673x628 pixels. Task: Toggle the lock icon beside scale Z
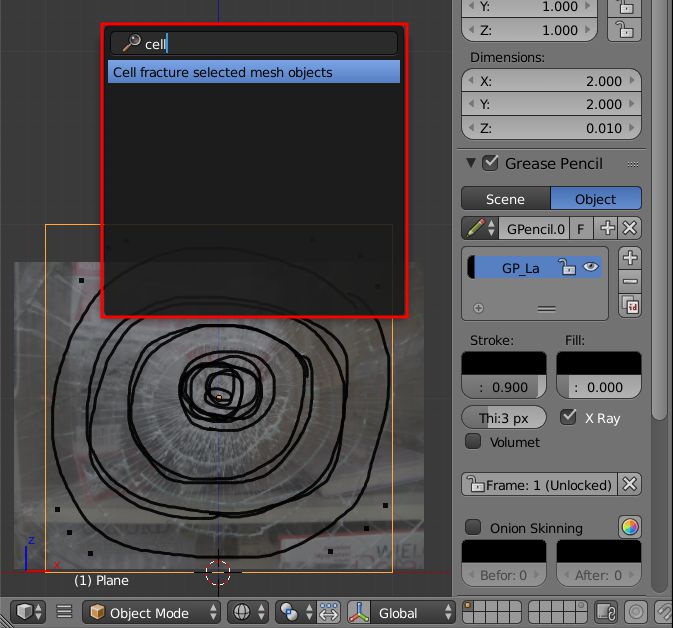click(x=624, y=30)
